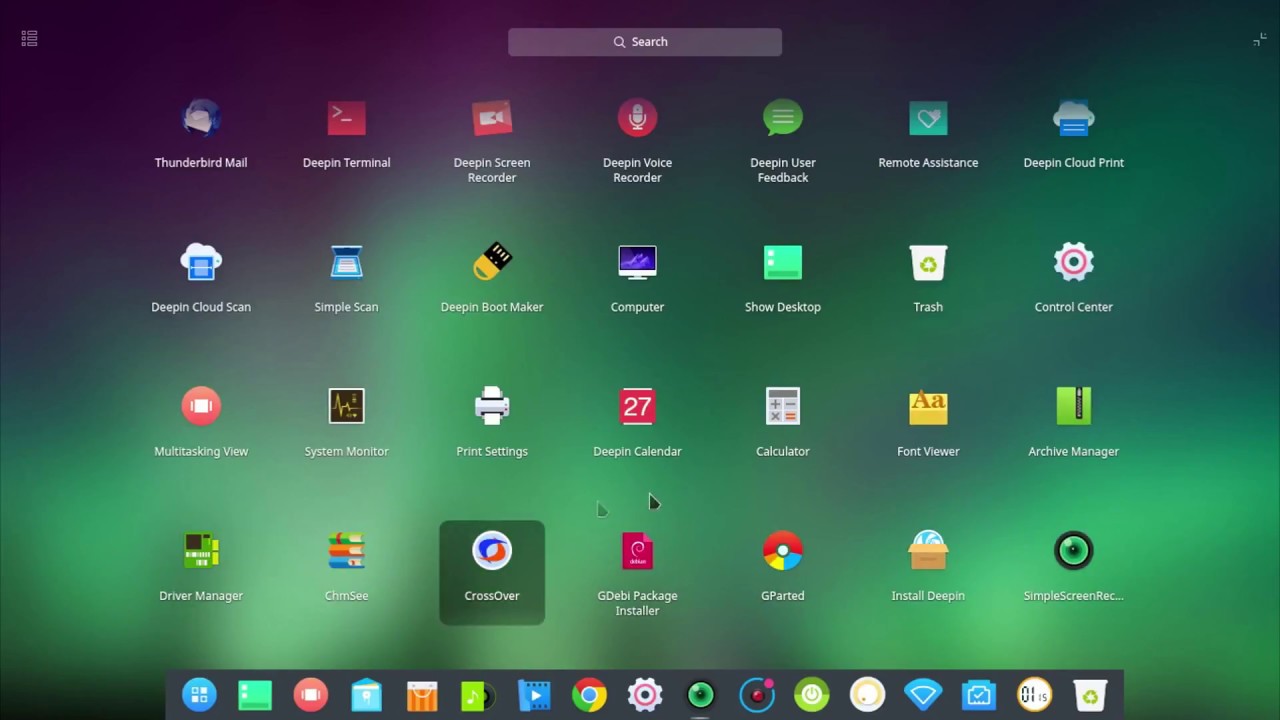Screen dimensions: 1280x720
Task: Start Remote Assistance app
Action: [x=928, y=118]
